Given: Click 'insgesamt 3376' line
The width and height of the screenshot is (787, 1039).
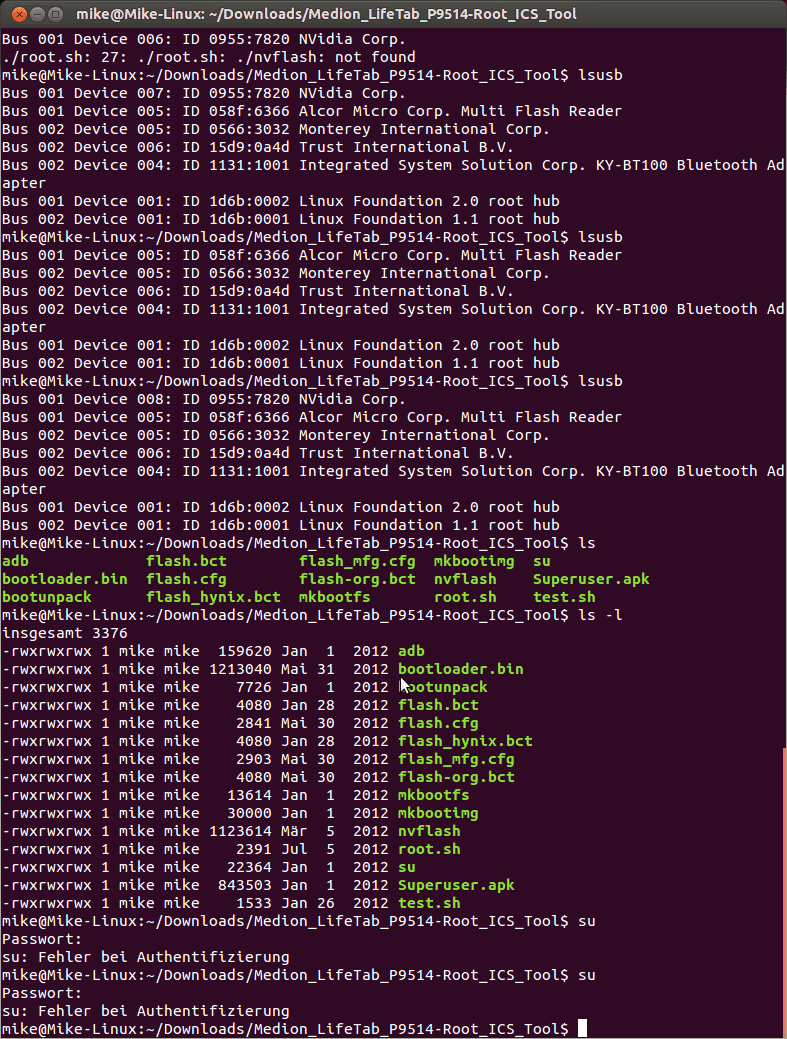Looking at the screenshot, I should click(65, 633).
